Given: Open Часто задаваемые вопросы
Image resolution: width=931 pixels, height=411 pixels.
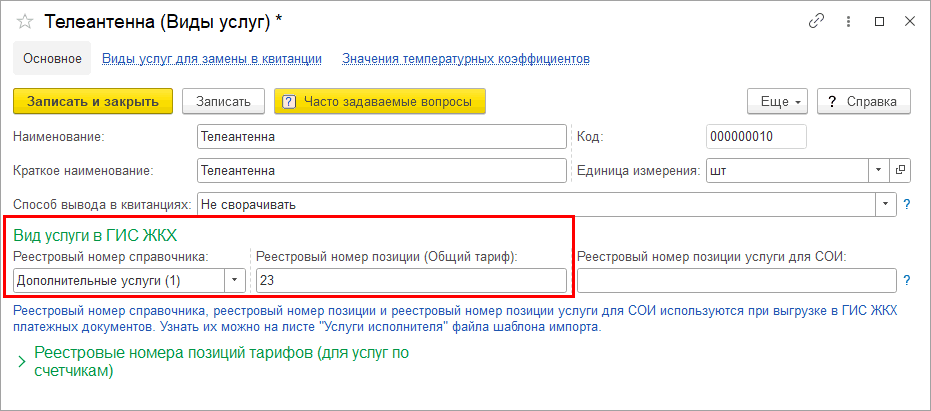Looking at the screenshot, I should (379, 102).
